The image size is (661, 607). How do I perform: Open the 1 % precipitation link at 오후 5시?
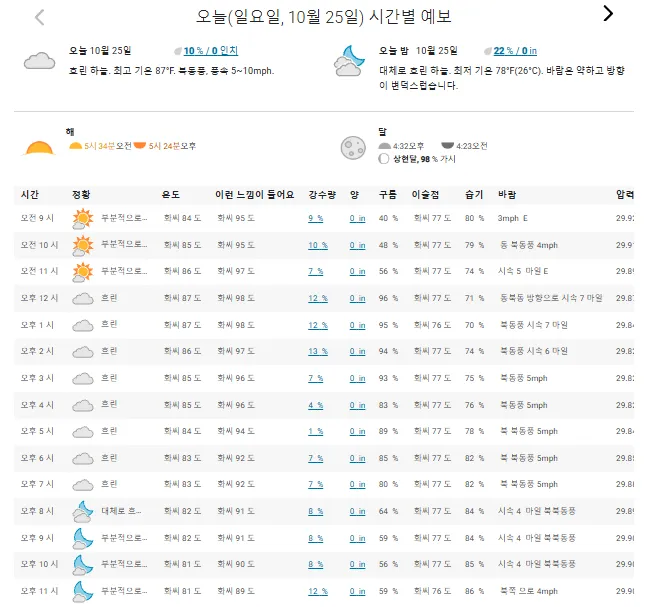point(315,432)
